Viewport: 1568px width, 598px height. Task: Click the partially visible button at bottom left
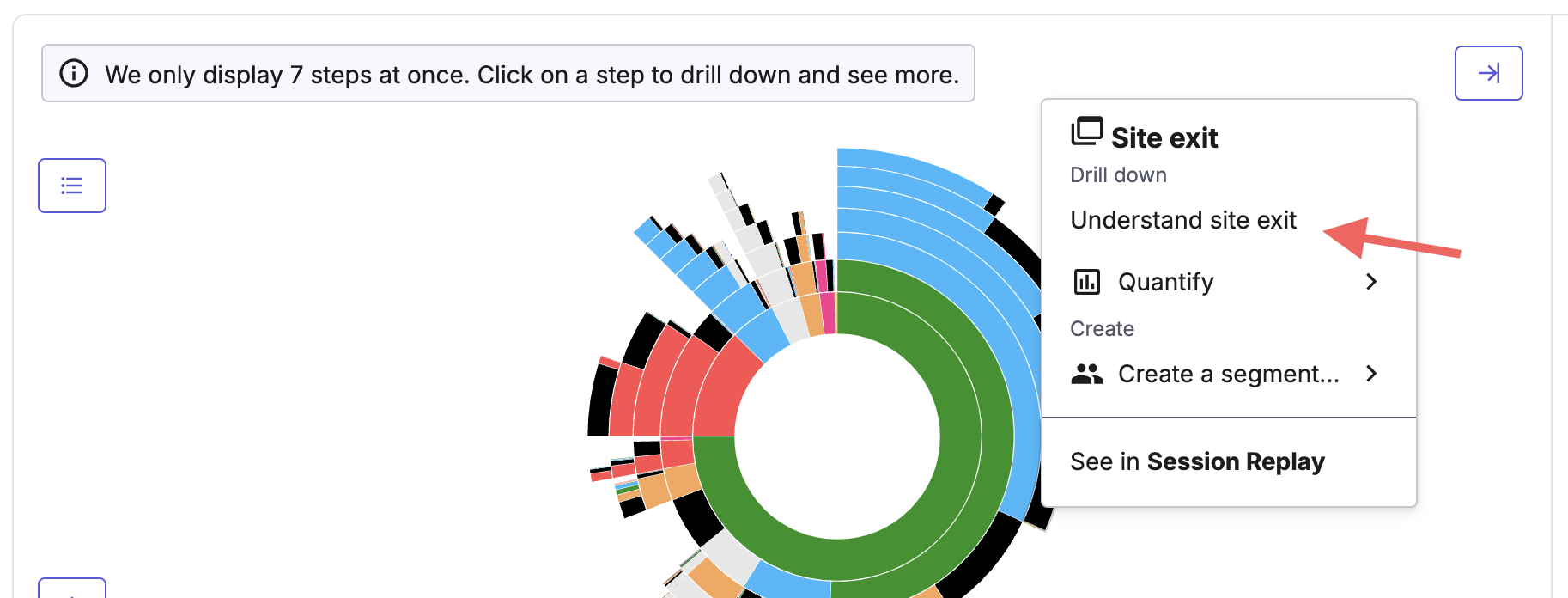click(x=72, y=589)
